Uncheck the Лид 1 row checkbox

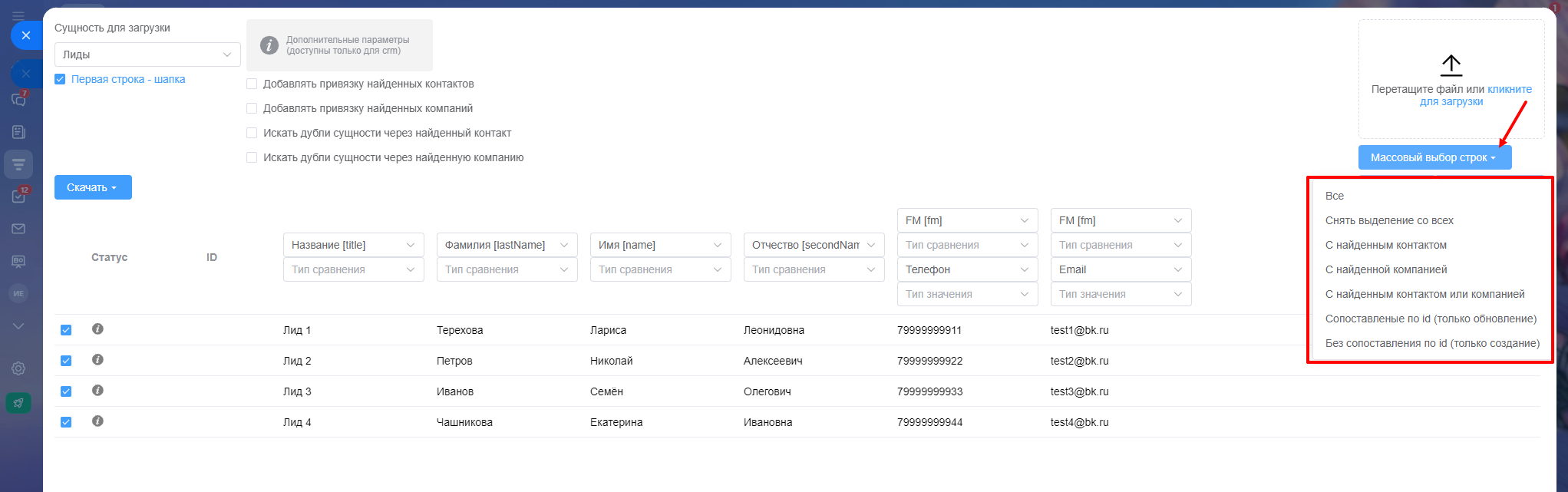pyautogui.click(x=66, y=330)
